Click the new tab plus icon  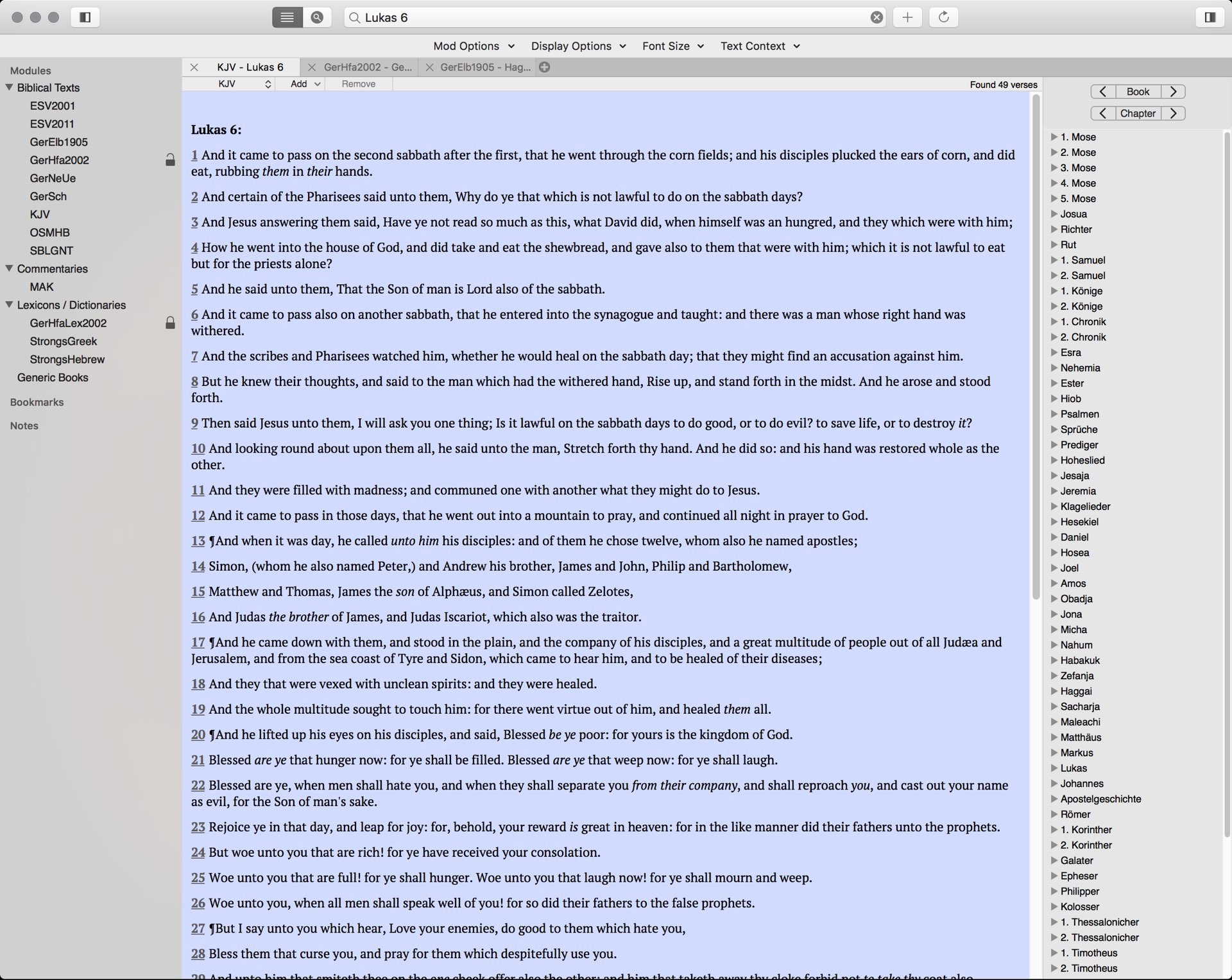(x=545, y=67)
